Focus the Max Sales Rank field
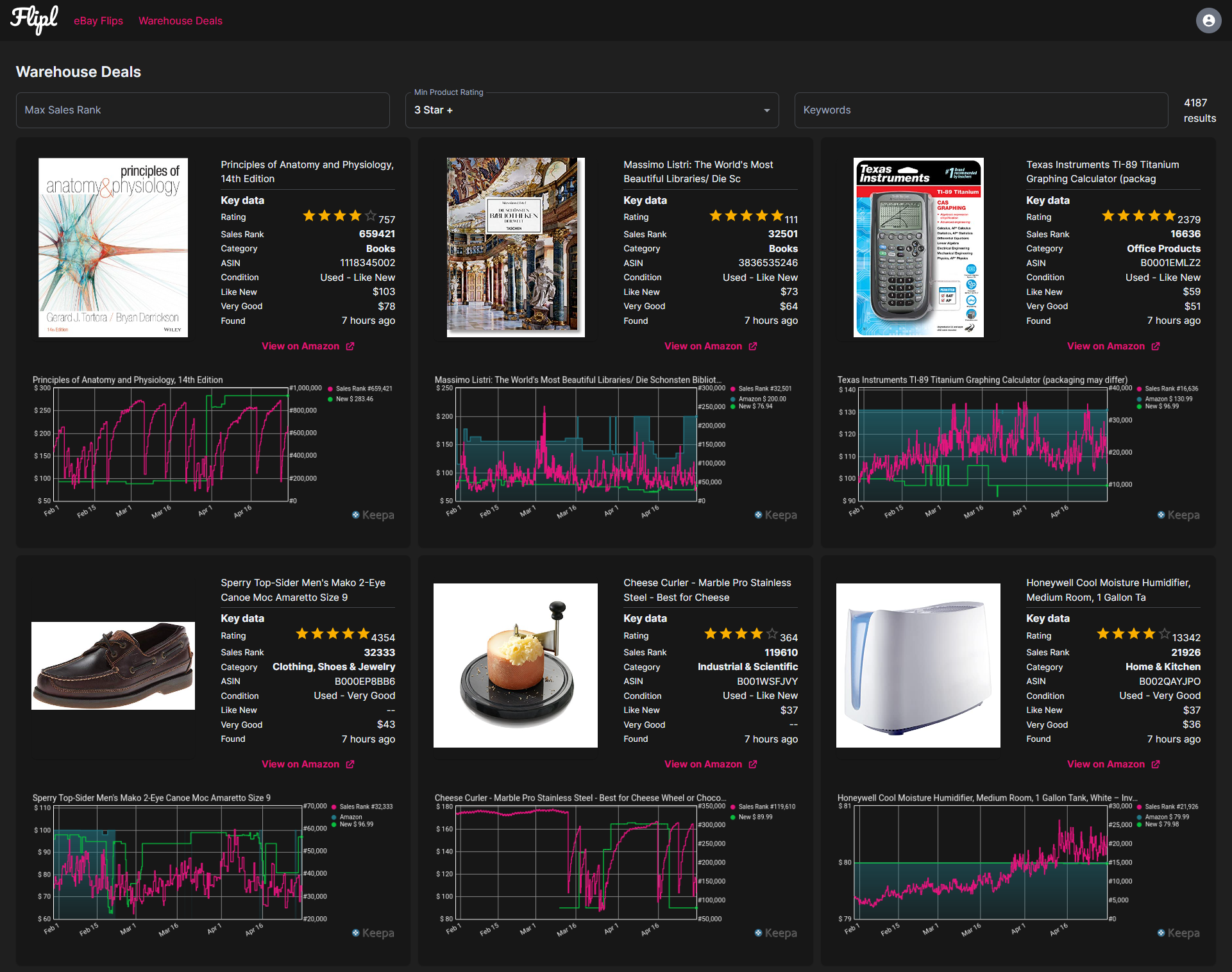Viewport: 1232px width, 972px height. [203, 110]
